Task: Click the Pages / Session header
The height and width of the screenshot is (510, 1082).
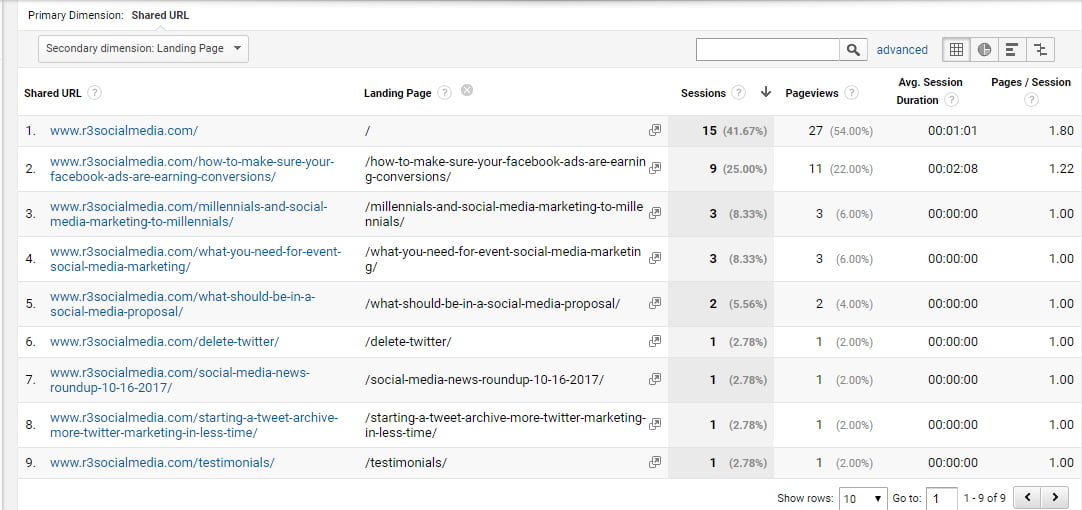Action: 1030,82
